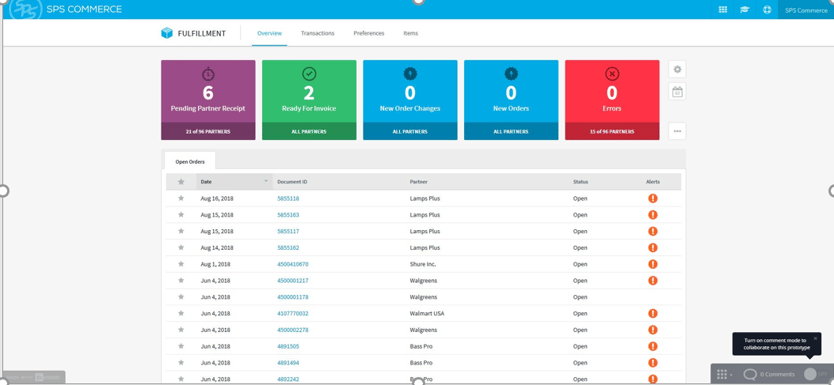Click the Walmart USA partner cell
The image size is (834, 385).
click(427, 314)
